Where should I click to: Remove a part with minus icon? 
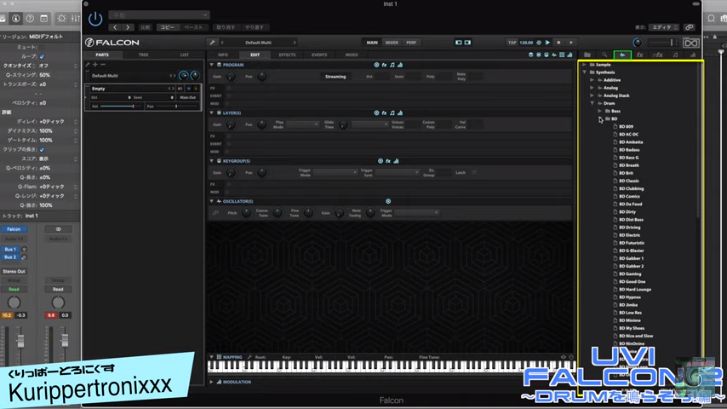point(103,64)
